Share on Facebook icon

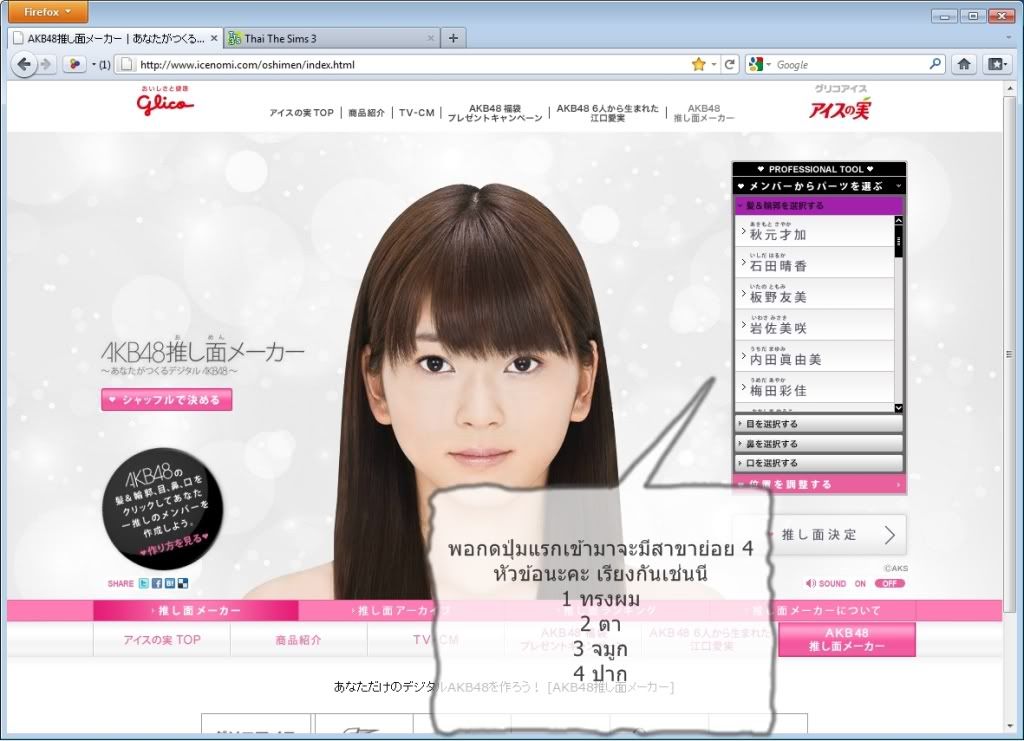tap(157, 584)
